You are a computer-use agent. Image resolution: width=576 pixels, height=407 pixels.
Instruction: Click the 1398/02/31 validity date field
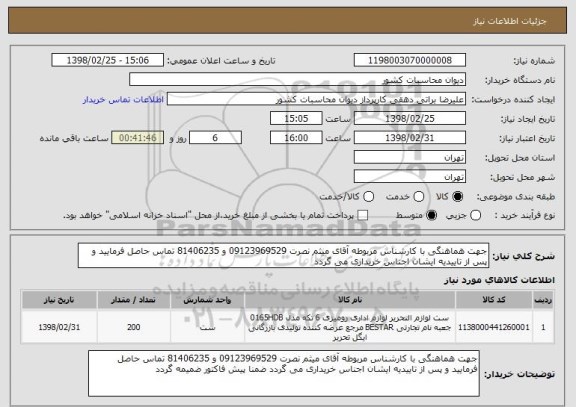(410, 138)
